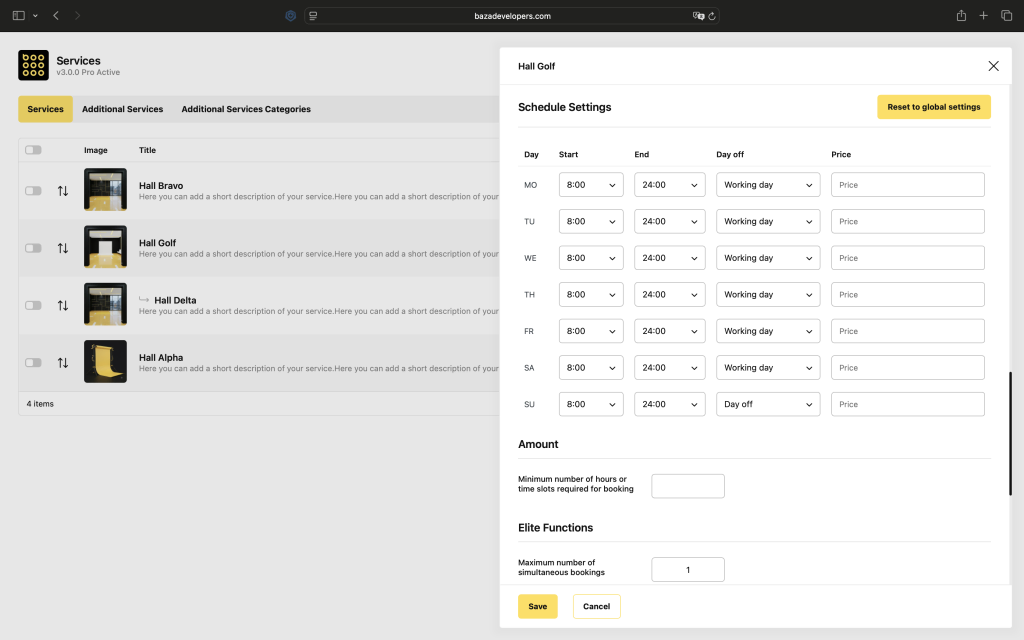The width and height of the screenshot is (1024, 640).
Task: Open the Monday Start time dropdown
Action: [x=591, y=185]
